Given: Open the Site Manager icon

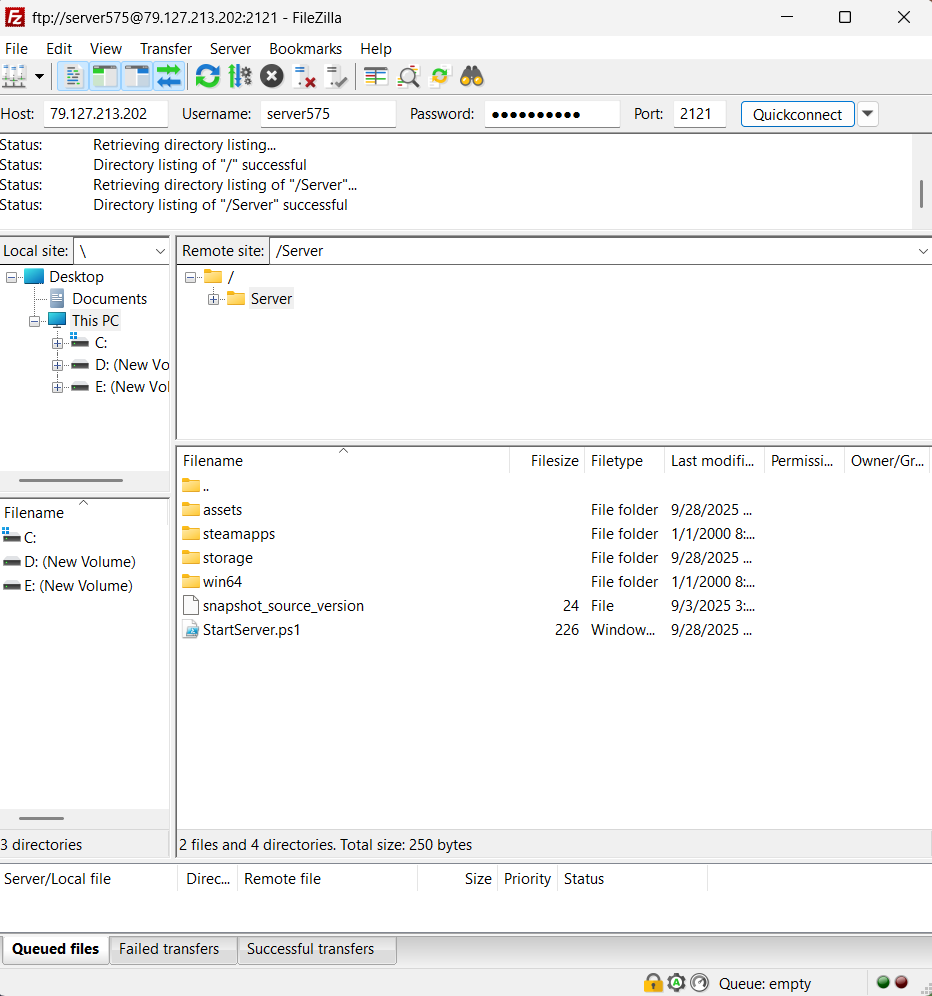Looking at the screenshot, I should [x=15, y=76].
